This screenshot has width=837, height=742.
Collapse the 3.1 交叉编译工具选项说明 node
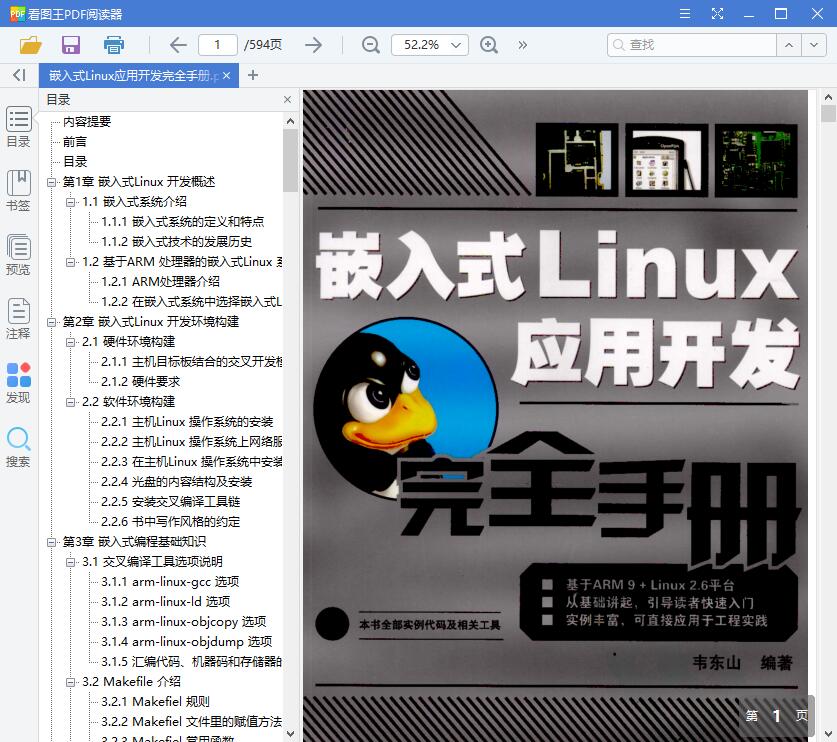pyautogui.click(x=70, y=562)
